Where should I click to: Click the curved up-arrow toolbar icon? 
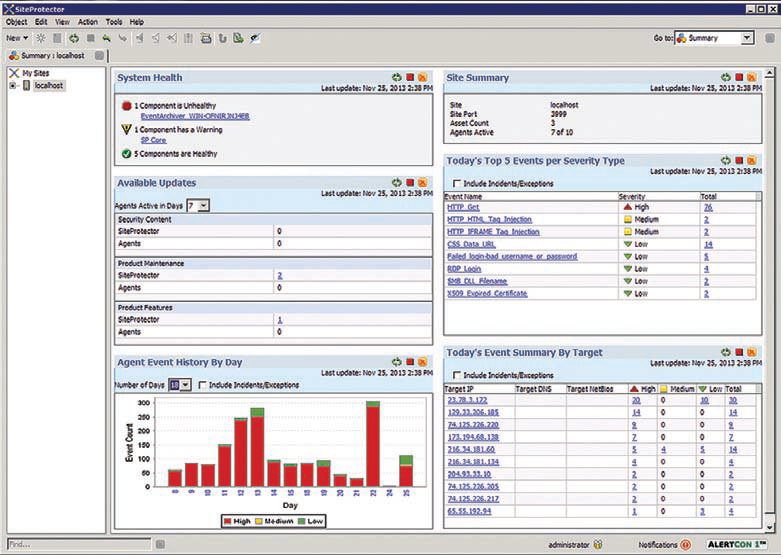coord(222,38)
